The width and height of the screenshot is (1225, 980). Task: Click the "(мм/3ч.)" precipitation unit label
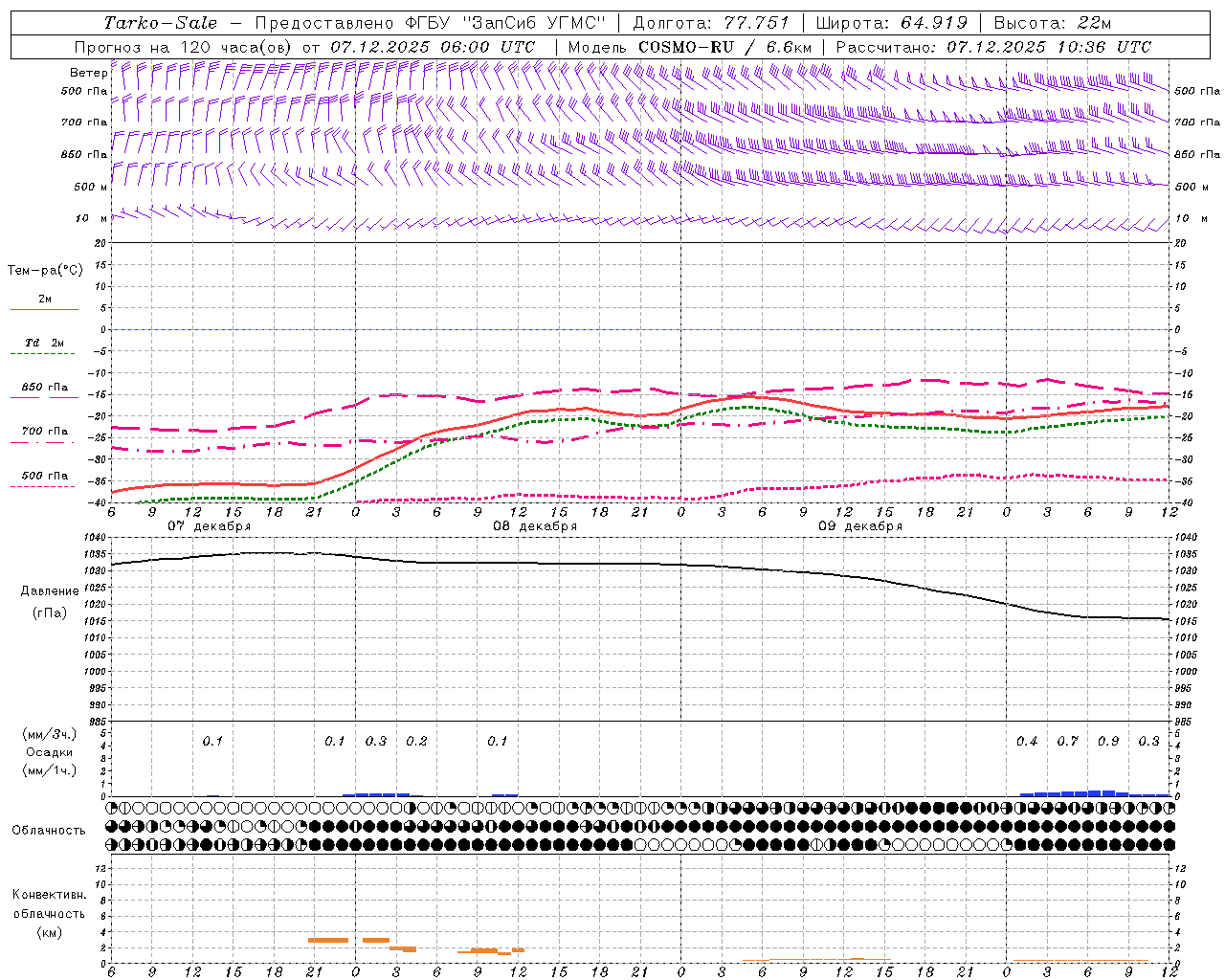[x=50, y=734]
